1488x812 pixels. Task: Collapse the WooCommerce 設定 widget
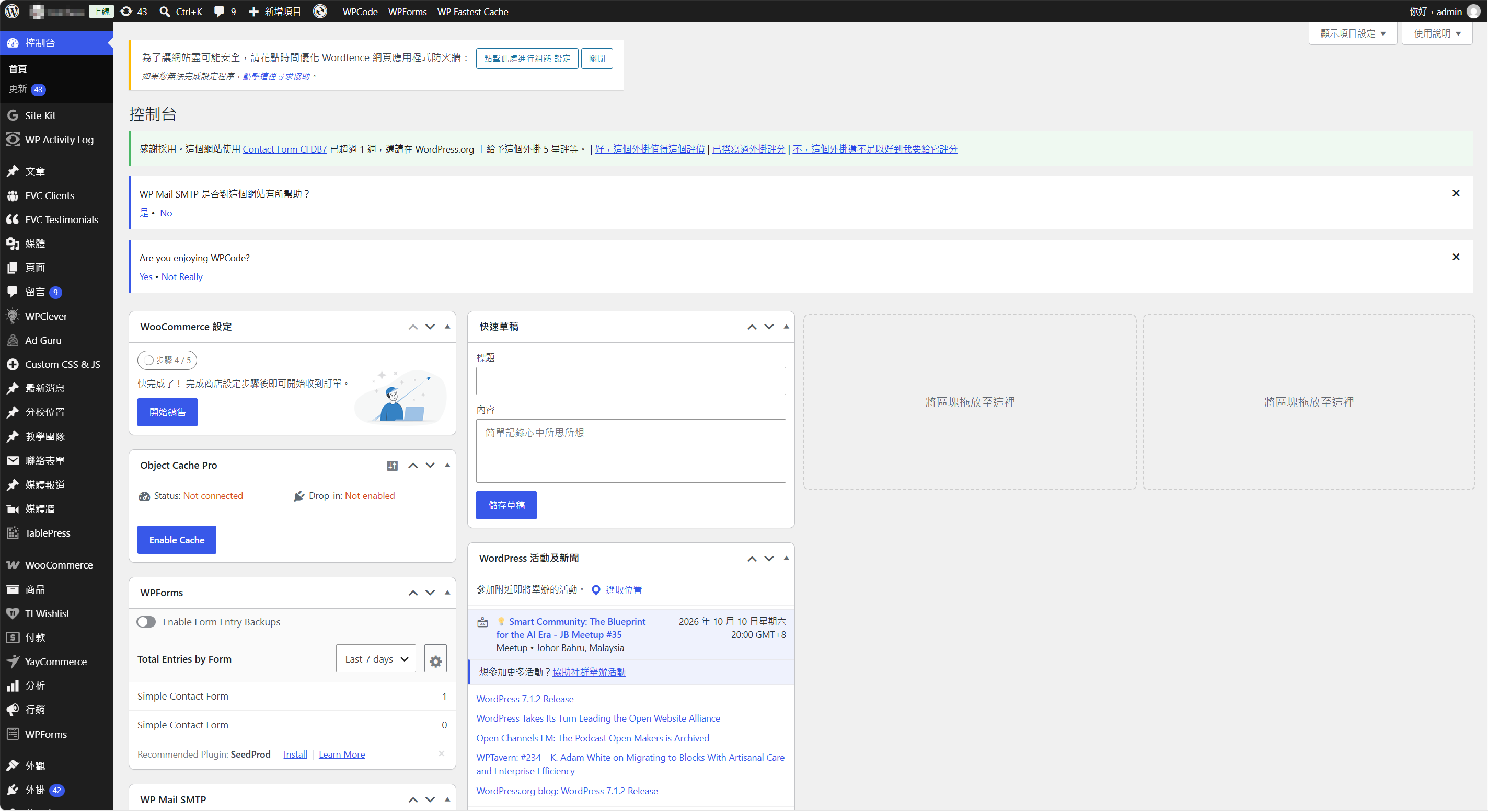(447, 327)
